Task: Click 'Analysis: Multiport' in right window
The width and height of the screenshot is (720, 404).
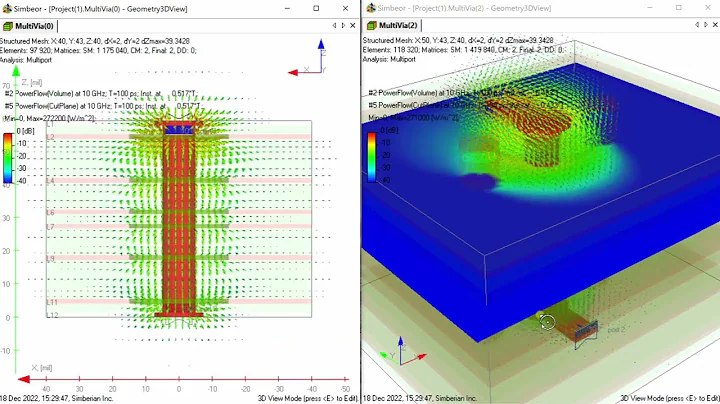Action: pos(389,59)
